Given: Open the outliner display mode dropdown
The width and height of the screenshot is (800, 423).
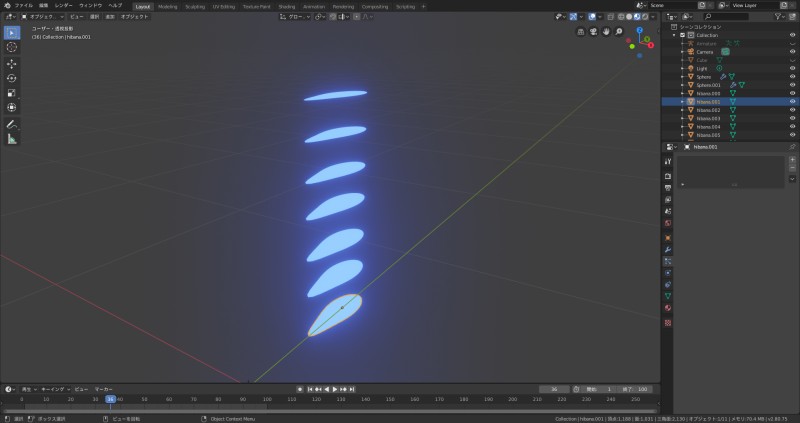Looking at the screenshot, I should (x=688, y=17).
